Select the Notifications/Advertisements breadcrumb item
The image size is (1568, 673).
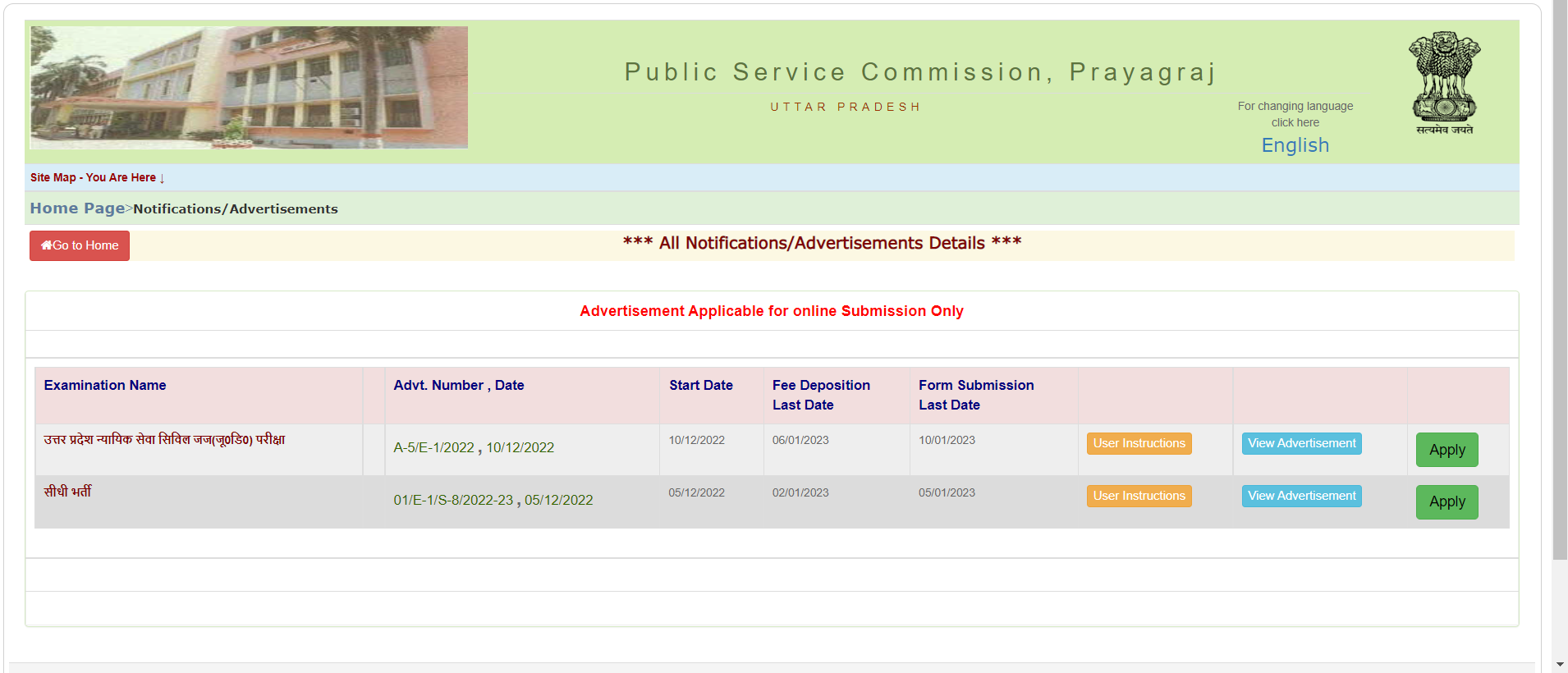coord(236,209)
